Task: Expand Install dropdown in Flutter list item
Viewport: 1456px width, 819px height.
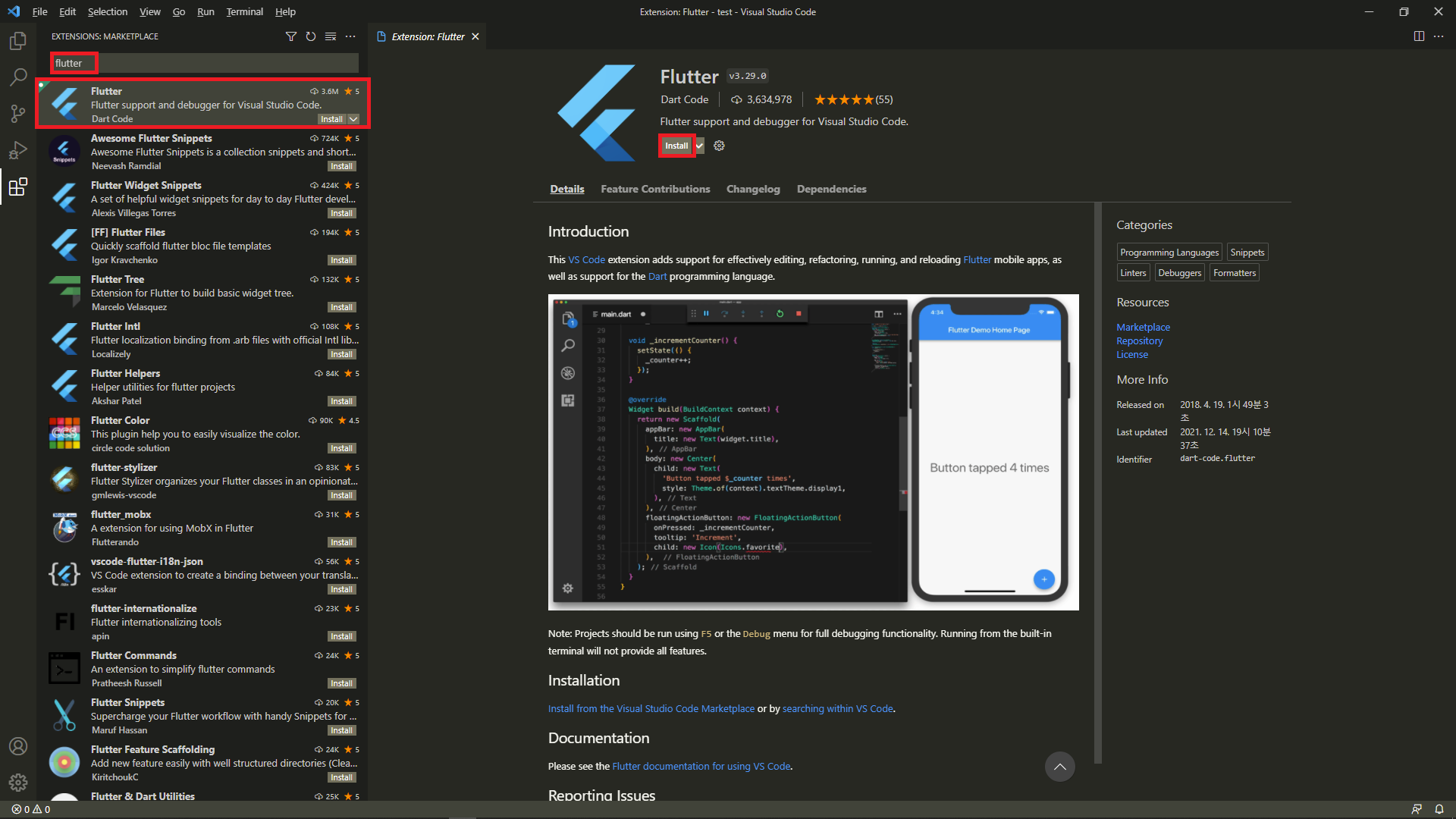Action: 353,119
